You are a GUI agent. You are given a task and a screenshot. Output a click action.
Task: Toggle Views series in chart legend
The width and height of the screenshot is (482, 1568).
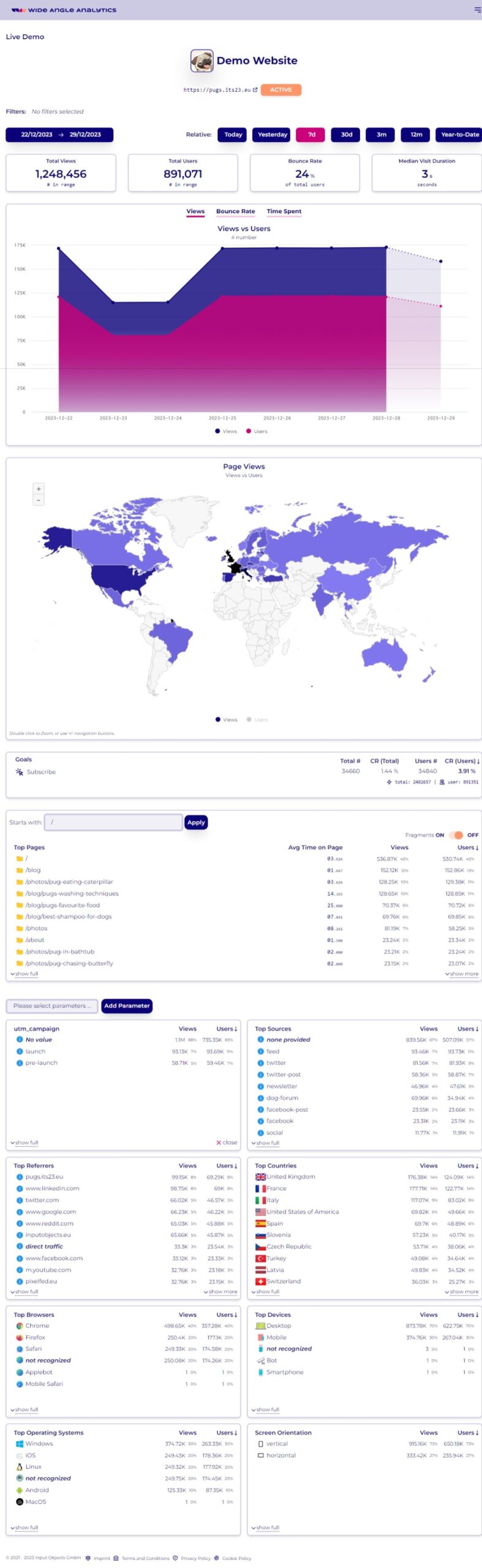click(x=225, y=431)
